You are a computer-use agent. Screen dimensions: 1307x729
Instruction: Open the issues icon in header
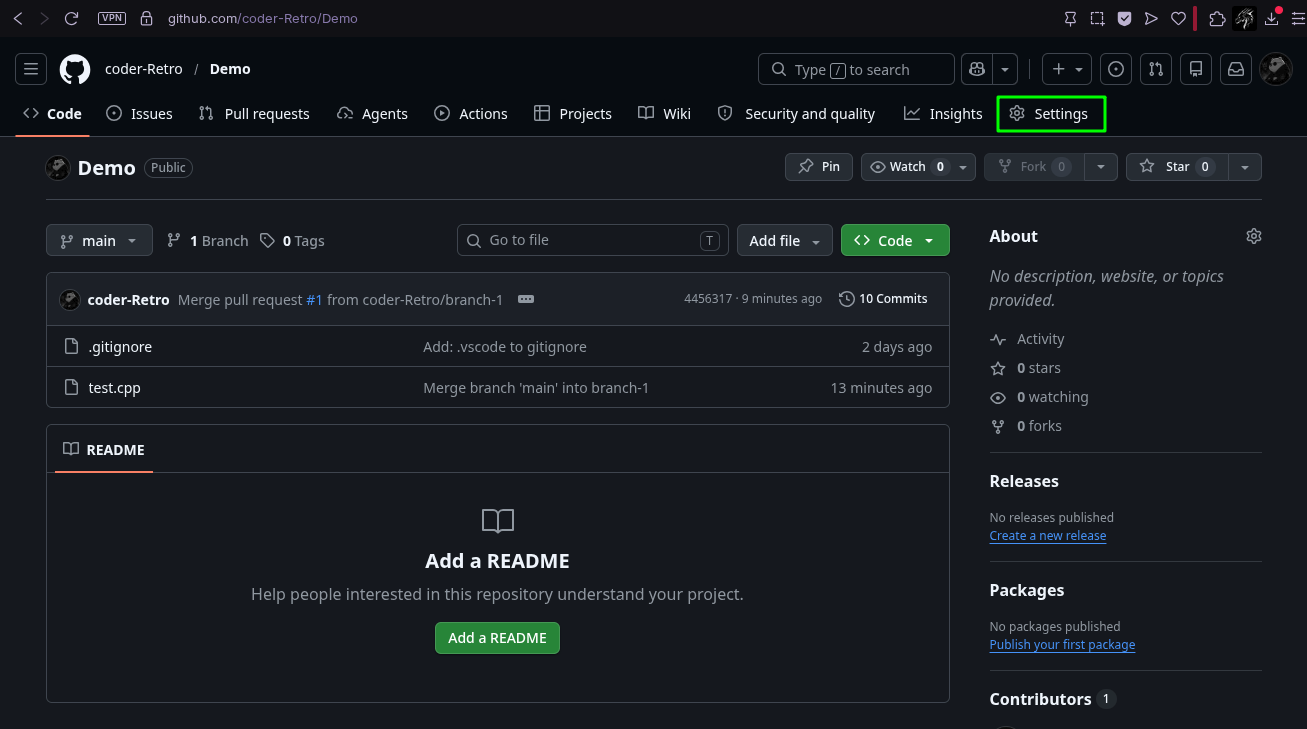pos(1116,69)
